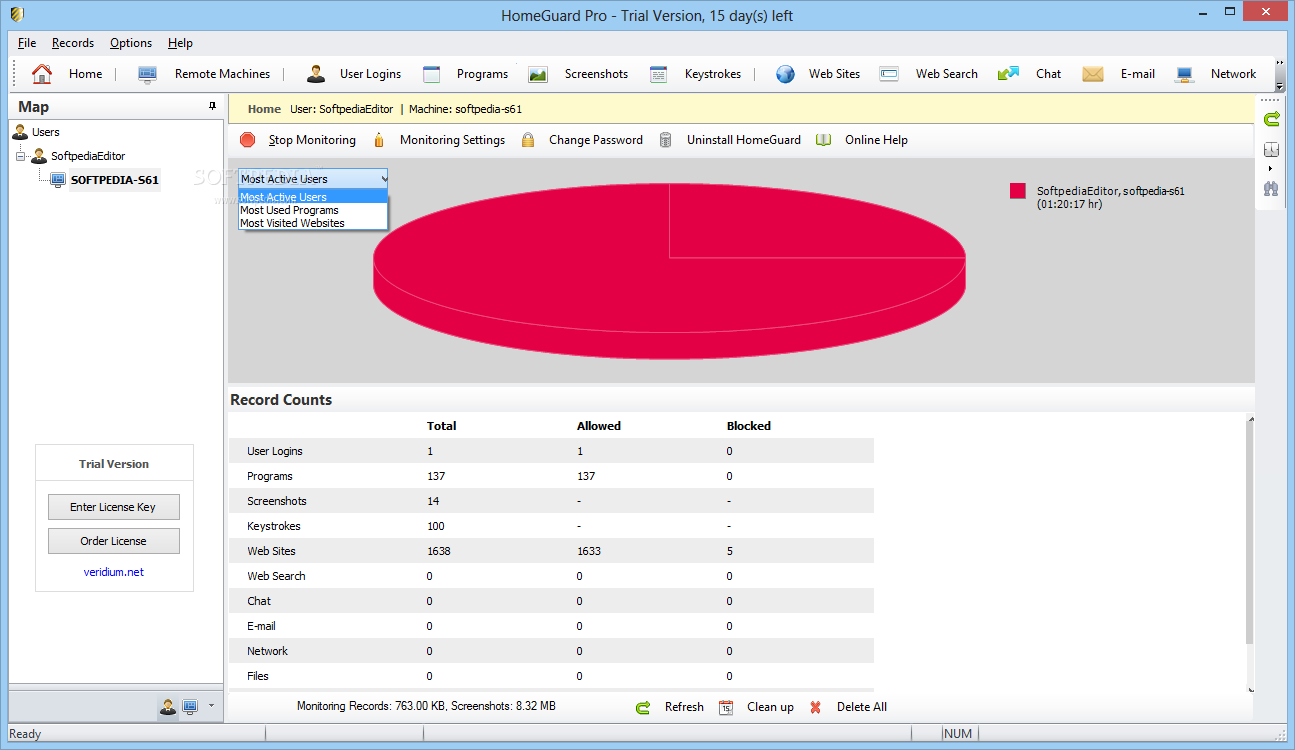This screenshot has width=1295, height=750.
Task: Pin the Map panel with pushpin icon
Action: 212,106
